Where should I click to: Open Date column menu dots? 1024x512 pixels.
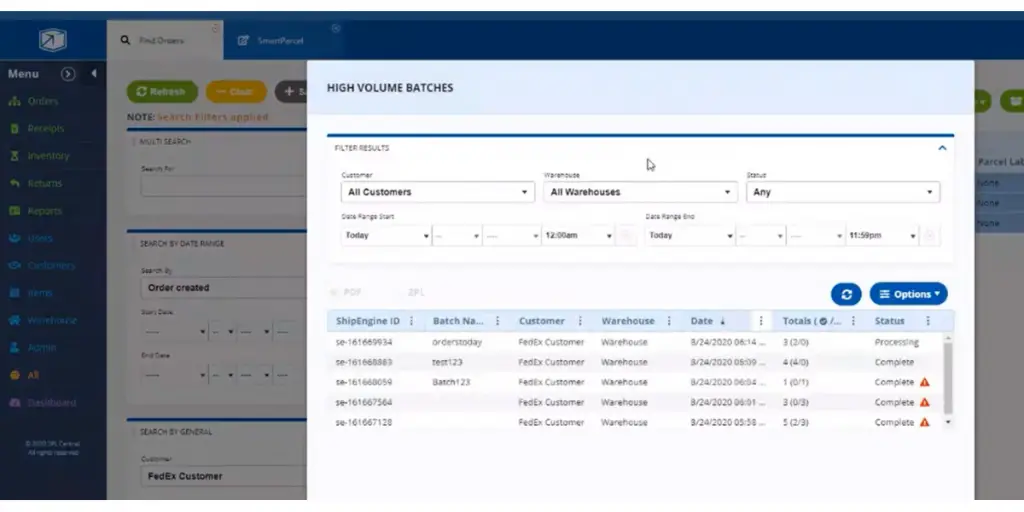tap(760, 321)
